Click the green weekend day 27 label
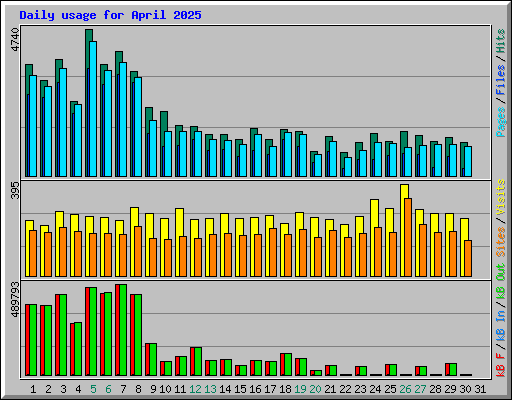Viewport: 512px width, 400px height. tap(420, 389)
